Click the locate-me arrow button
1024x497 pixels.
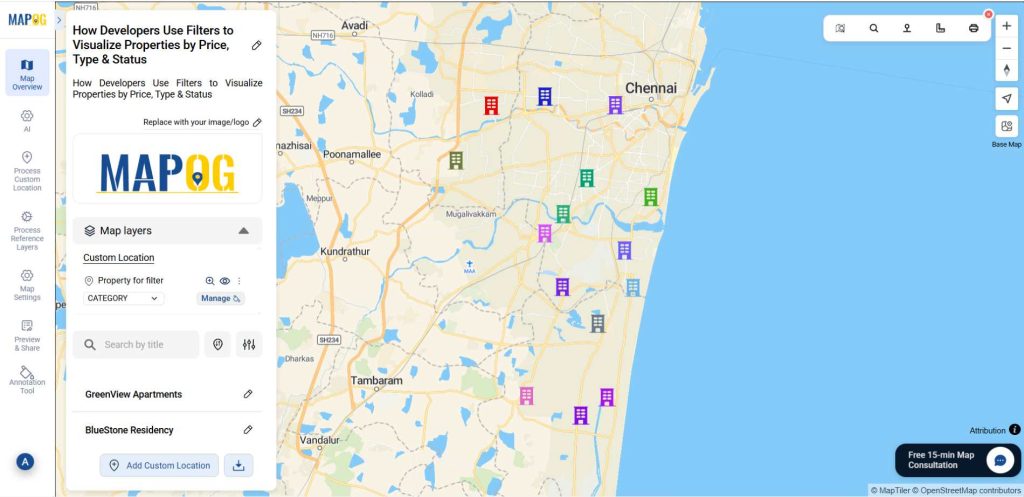tap(1006, 98)
